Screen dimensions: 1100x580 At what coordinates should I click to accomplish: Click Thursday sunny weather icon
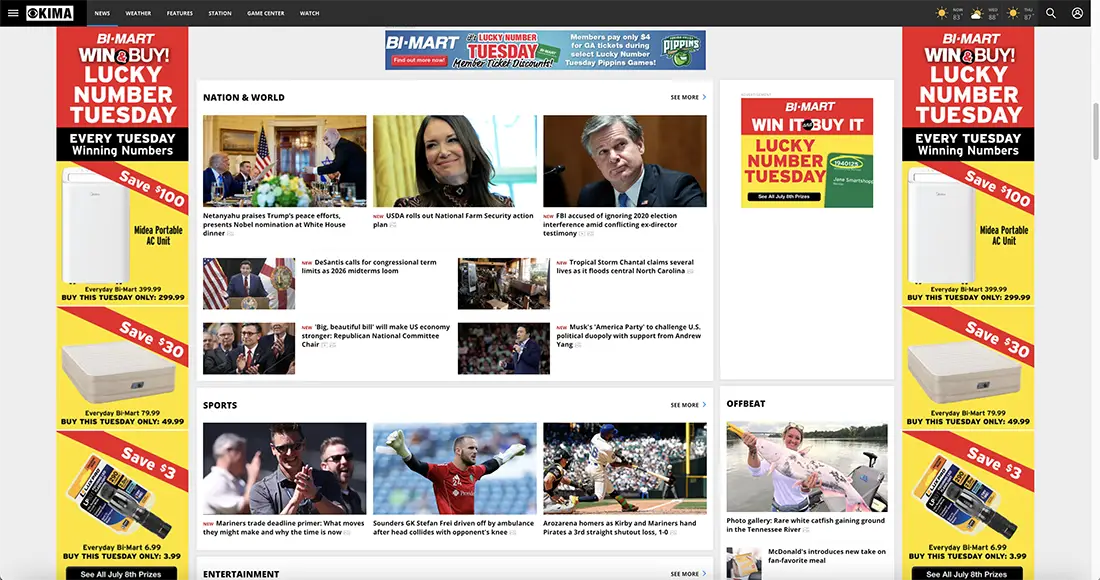coord(1013,13)
